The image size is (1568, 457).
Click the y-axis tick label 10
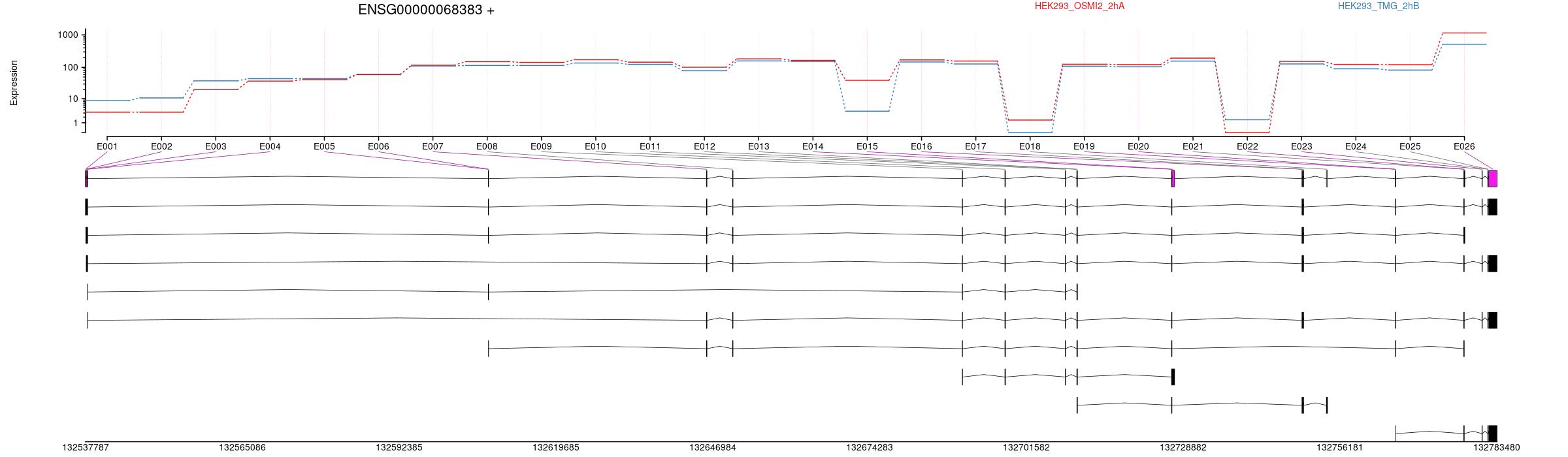point(73,99)
